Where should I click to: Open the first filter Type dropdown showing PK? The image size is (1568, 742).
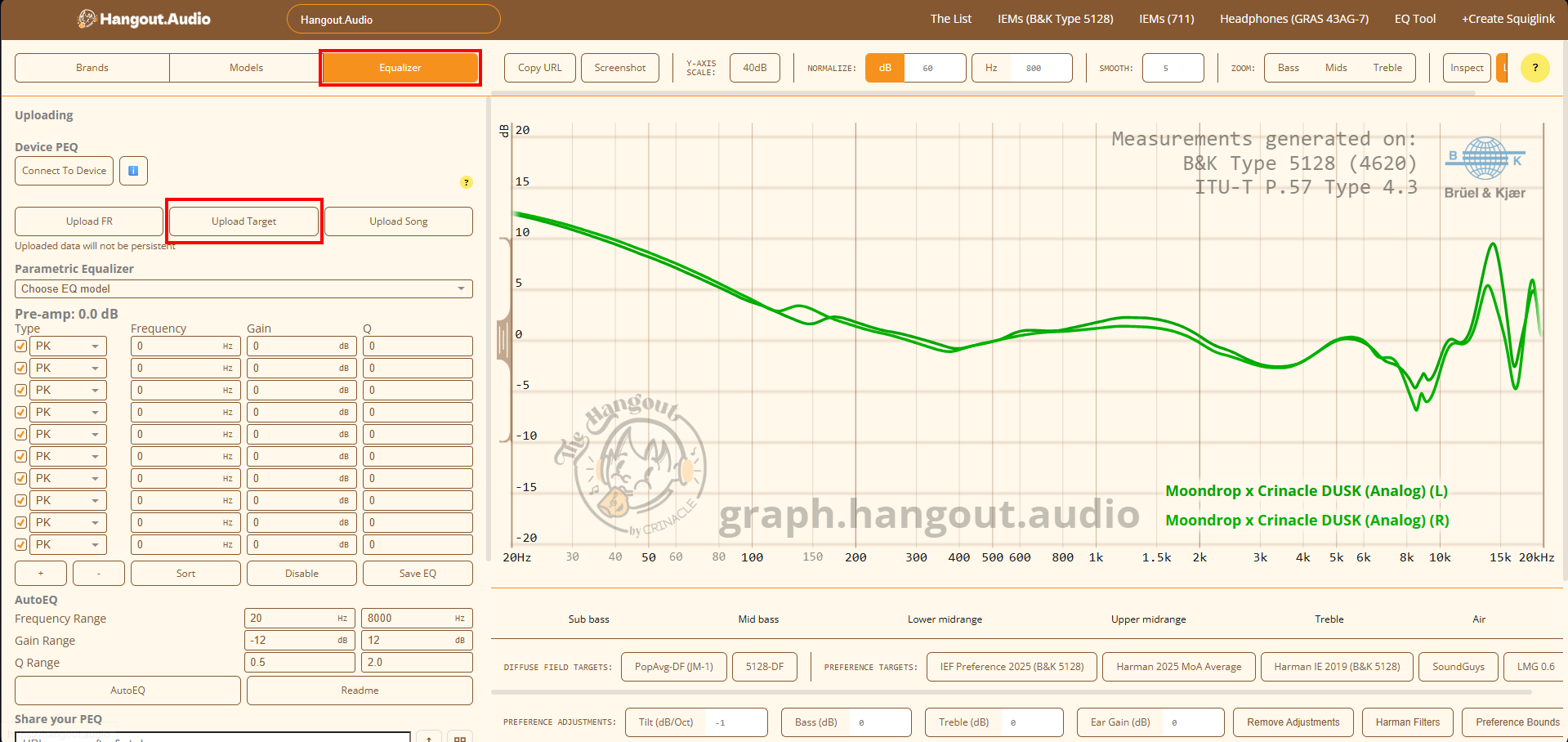[x=68, y=346]
